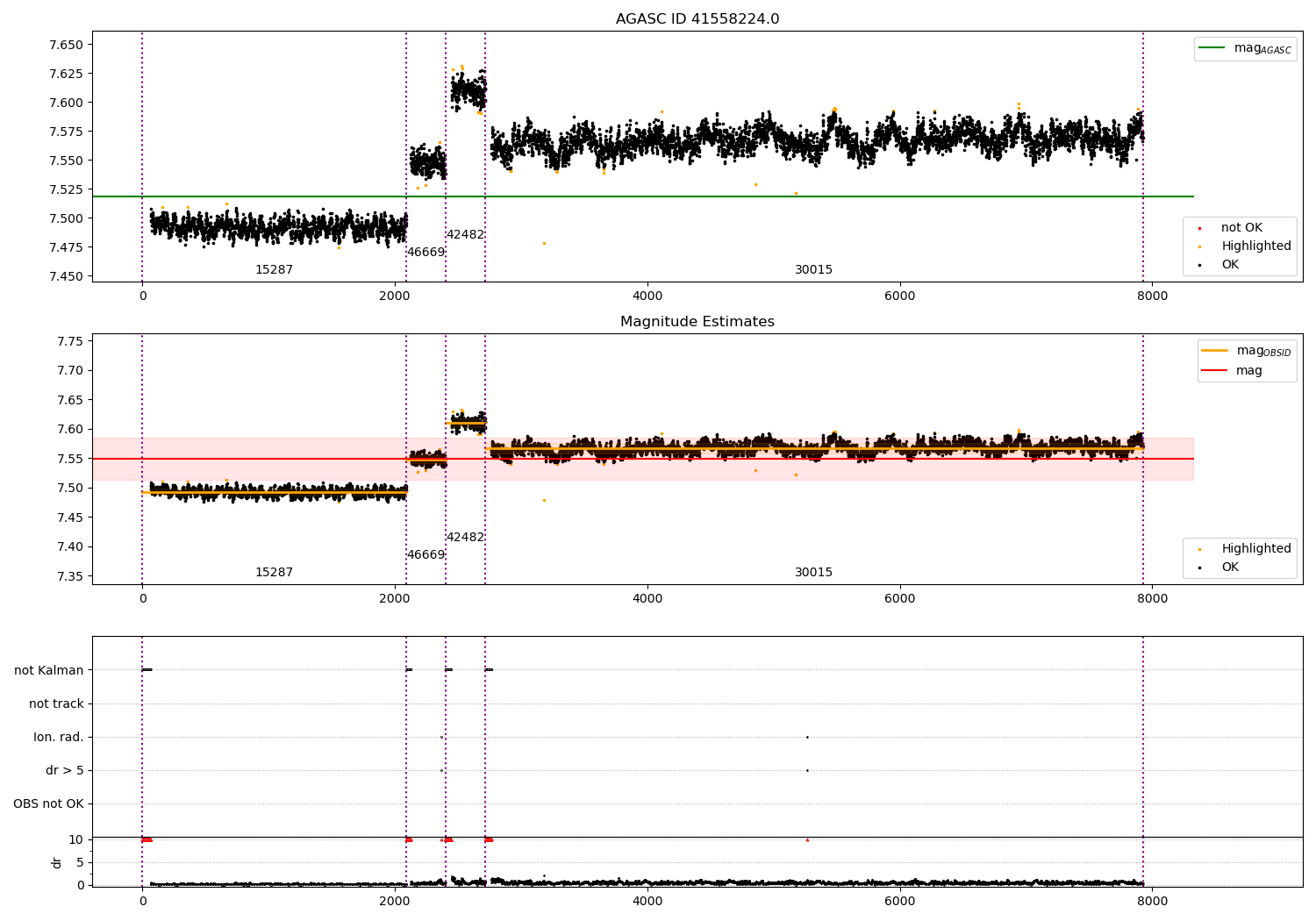Click the 8000 x-axis tick in bottom plot
Screen dimensions: 1316x921
click(1152, 901)
